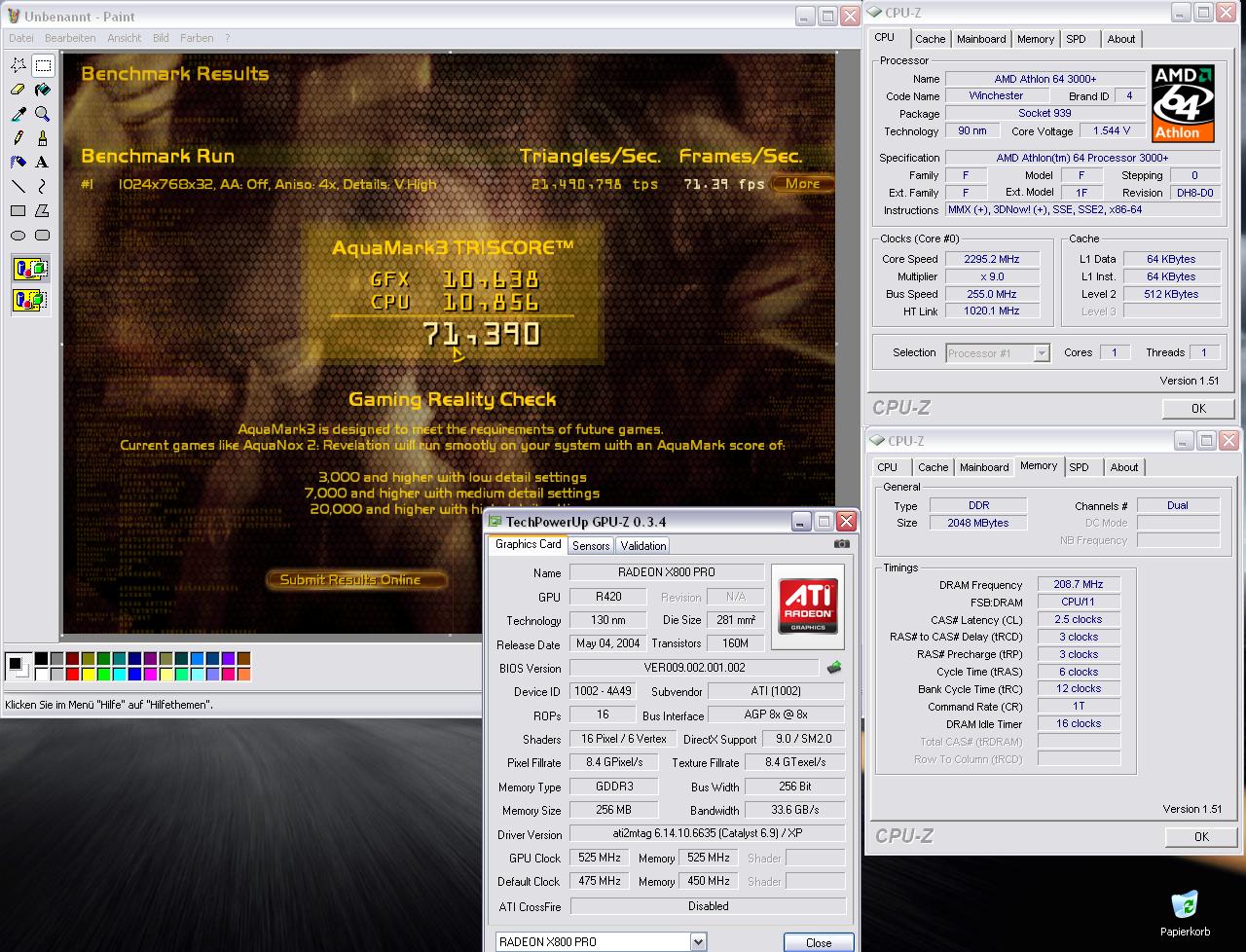The height and width of the screenshot is (952, 1246).
Task: Click the GPU-Z title bar icon
Action: pos(495,522)
